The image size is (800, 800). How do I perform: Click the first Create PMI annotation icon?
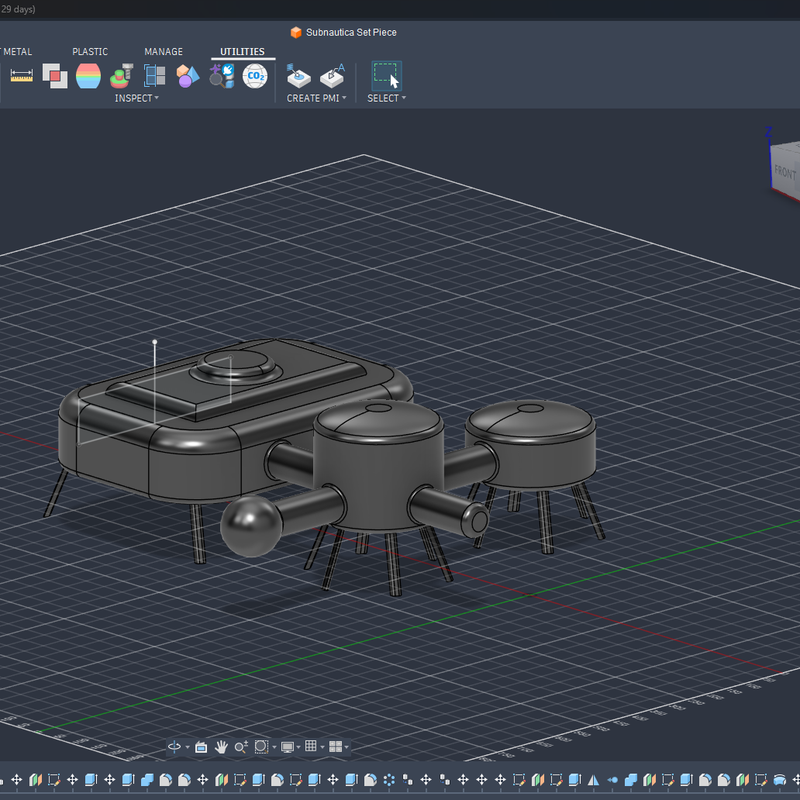(x=298, y=76)
